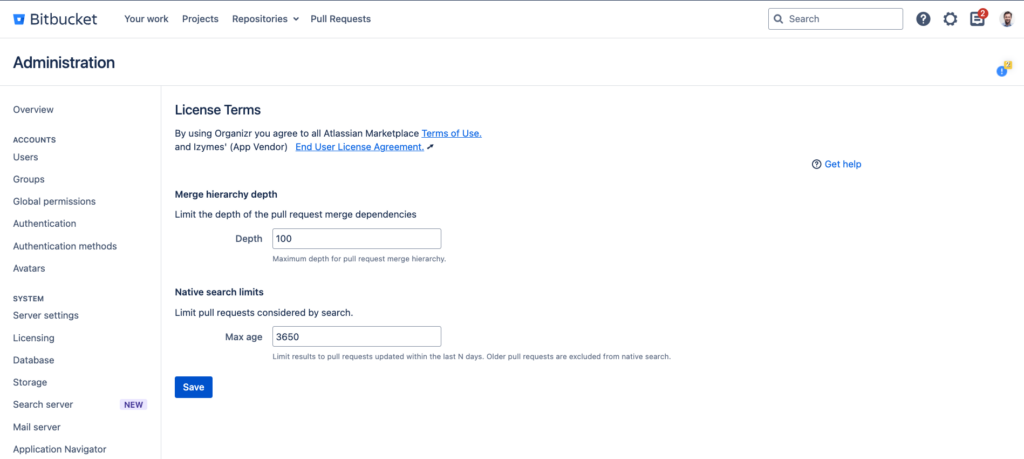Go to Authentication methods in sidebar
Screen dimensions: 1024x459
pos(65,246)
